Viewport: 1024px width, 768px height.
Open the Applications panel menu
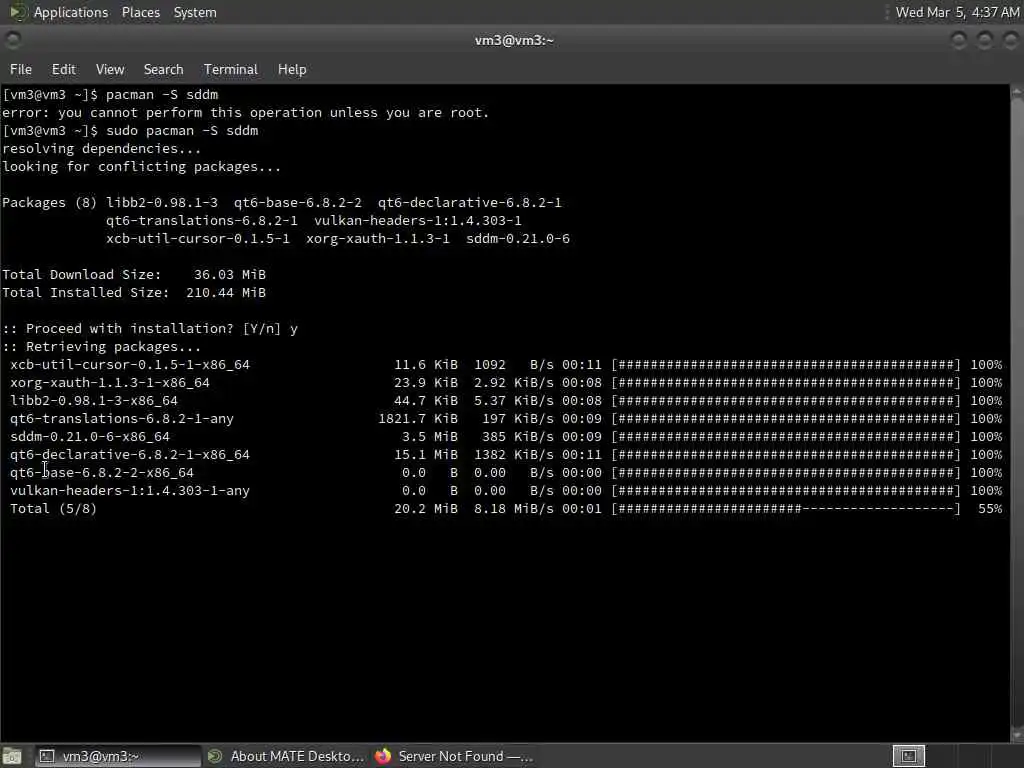[x=71, y=12]
